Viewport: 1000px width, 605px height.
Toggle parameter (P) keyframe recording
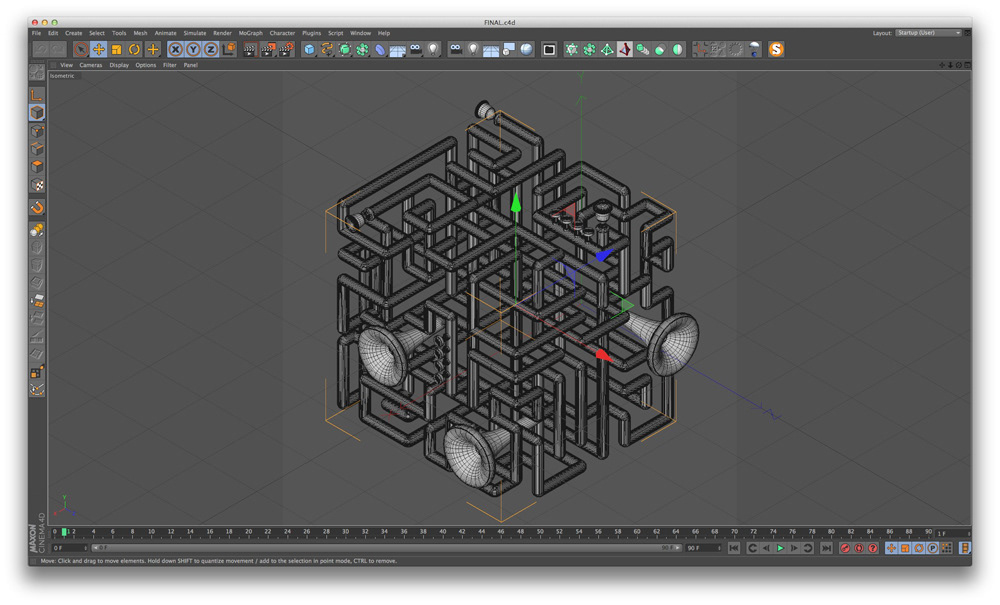point(932,548)
